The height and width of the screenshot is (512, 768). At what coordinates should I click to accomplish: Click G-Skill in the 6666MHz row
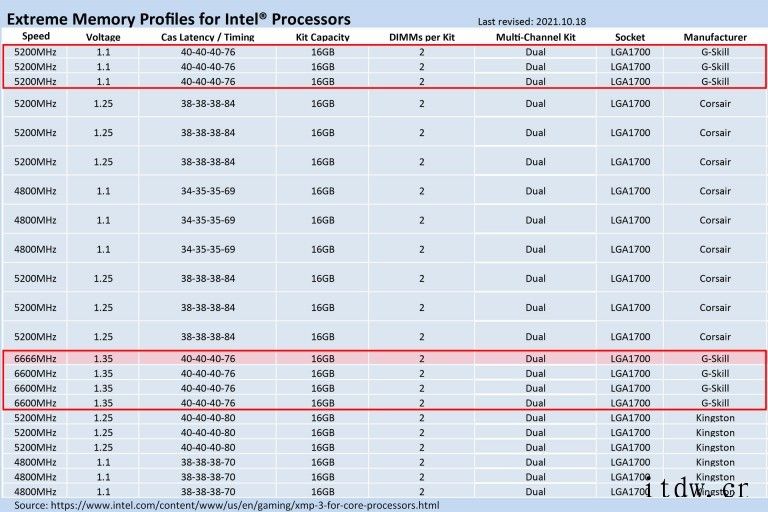pyautogui.click(x=715, y=359)
